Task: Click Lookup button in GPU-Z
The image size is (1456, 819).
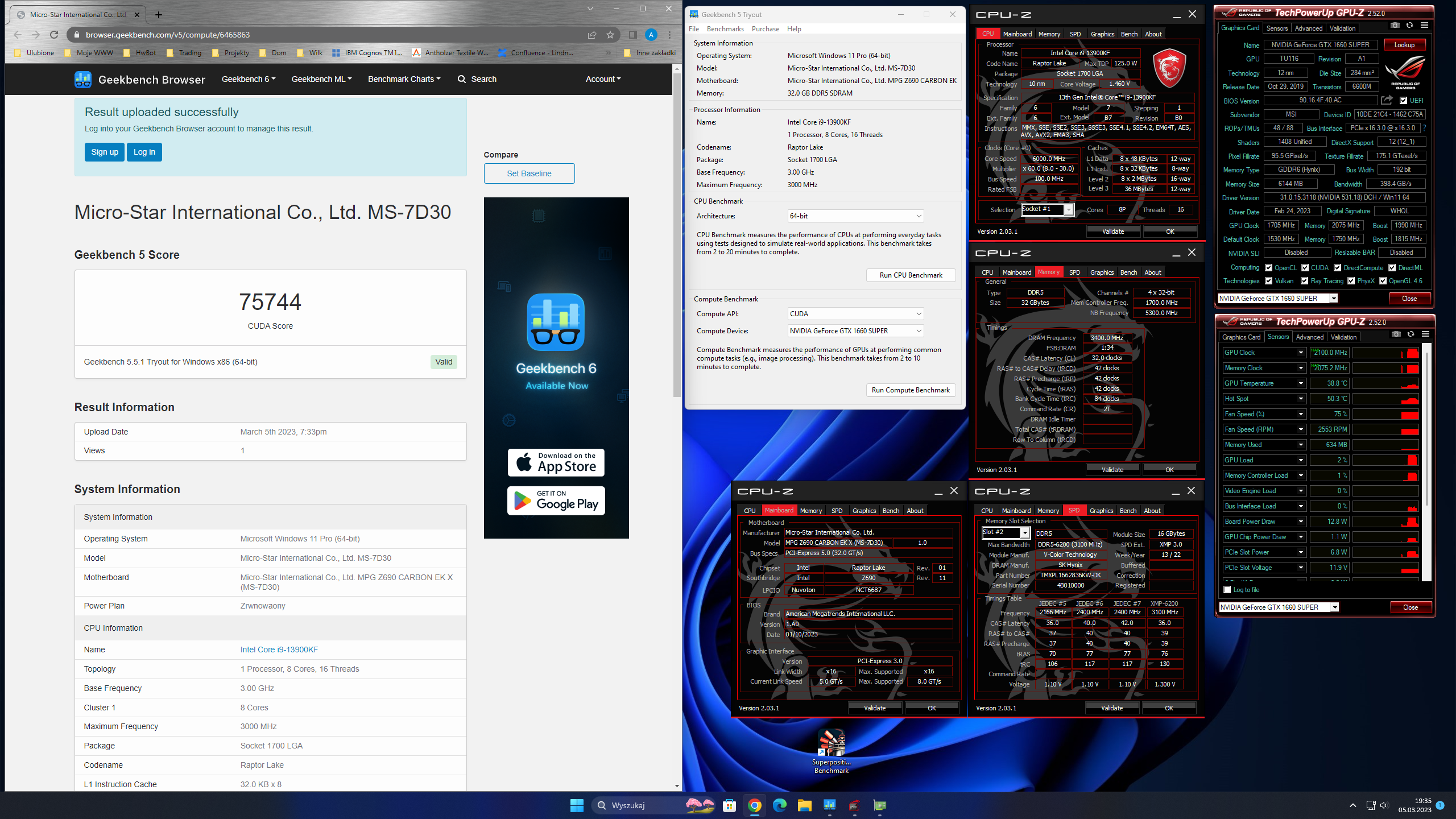Action: pyautogui.click(x=1404, y=45)
